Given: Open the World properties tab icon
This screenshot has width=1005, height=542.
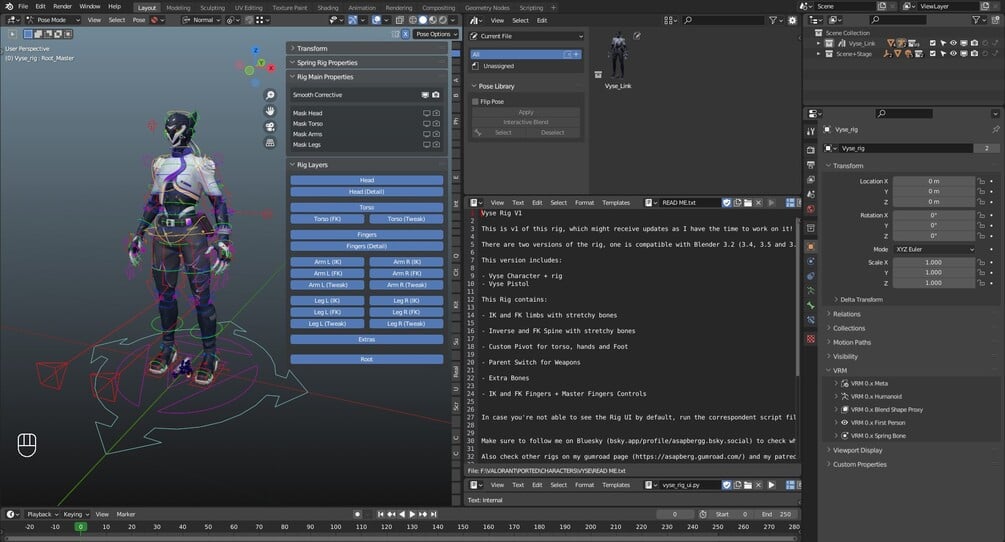Looking at the screenshot, I should (811, 209).
